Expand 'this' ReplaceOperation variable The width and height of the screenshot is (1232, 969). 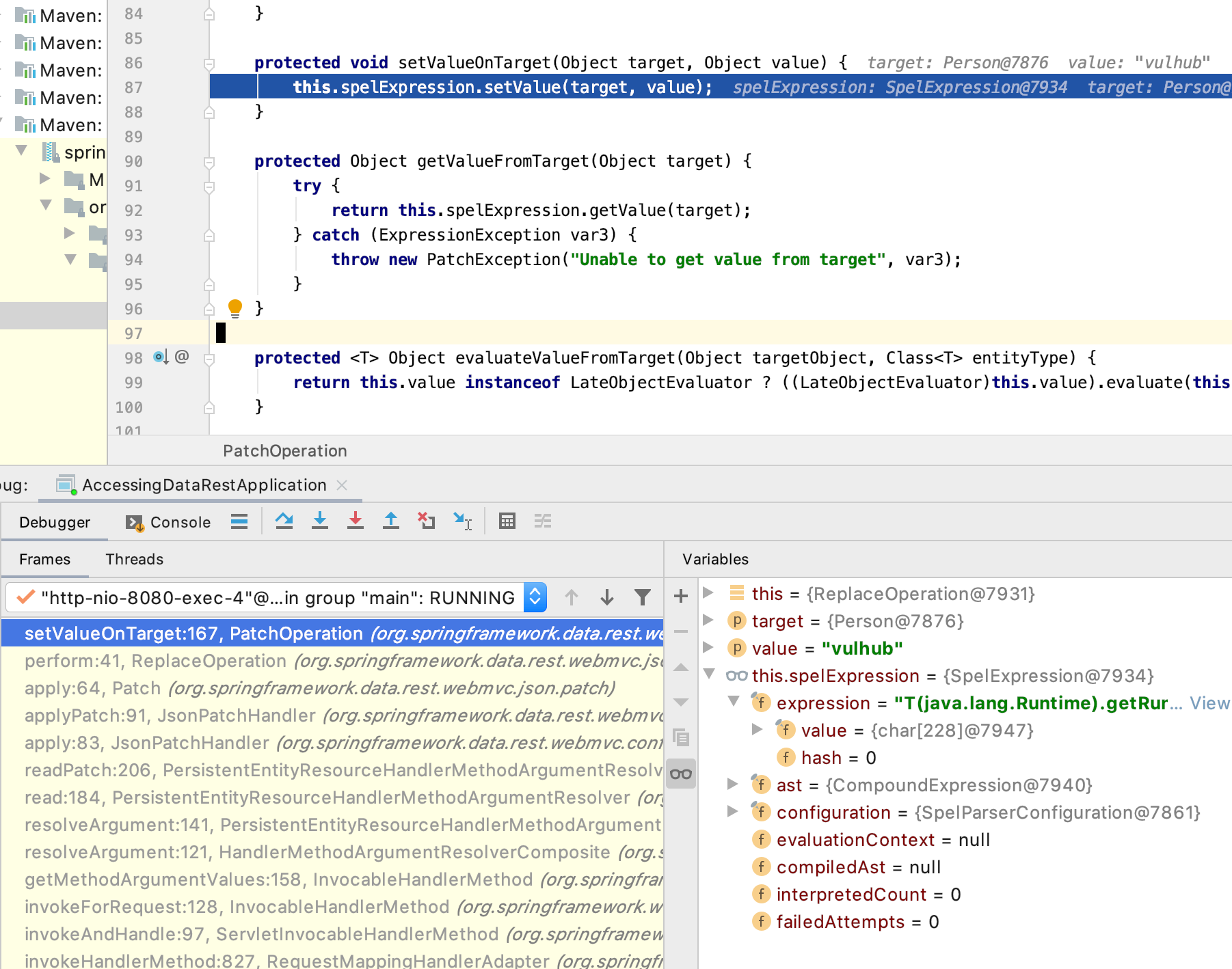pyautogui.click(x=708, y=592)
